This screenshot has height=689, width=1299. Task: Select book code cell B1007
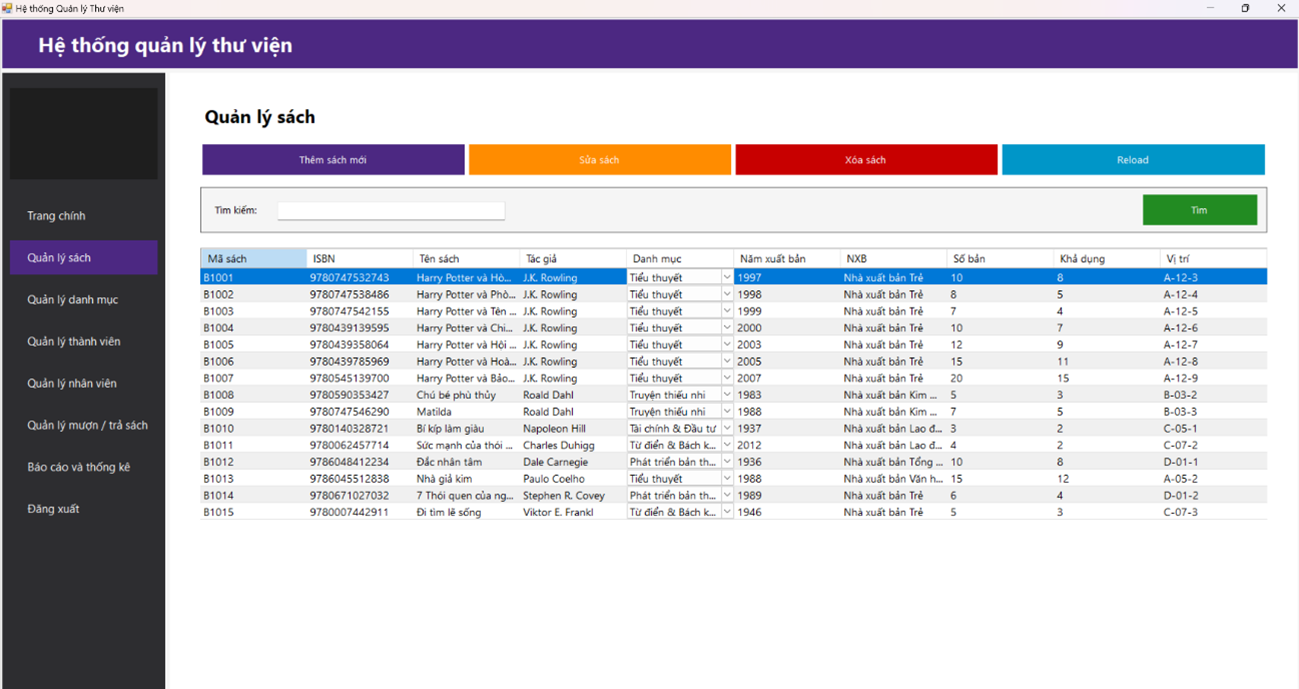(x=253, y=378)
